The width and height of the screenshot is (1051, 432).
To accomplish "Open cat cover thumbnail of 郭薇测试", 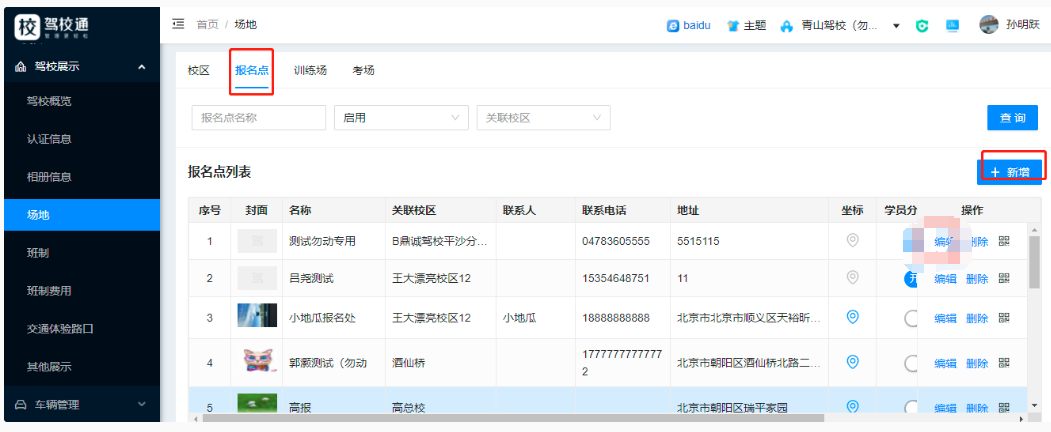I will point(257,360).
